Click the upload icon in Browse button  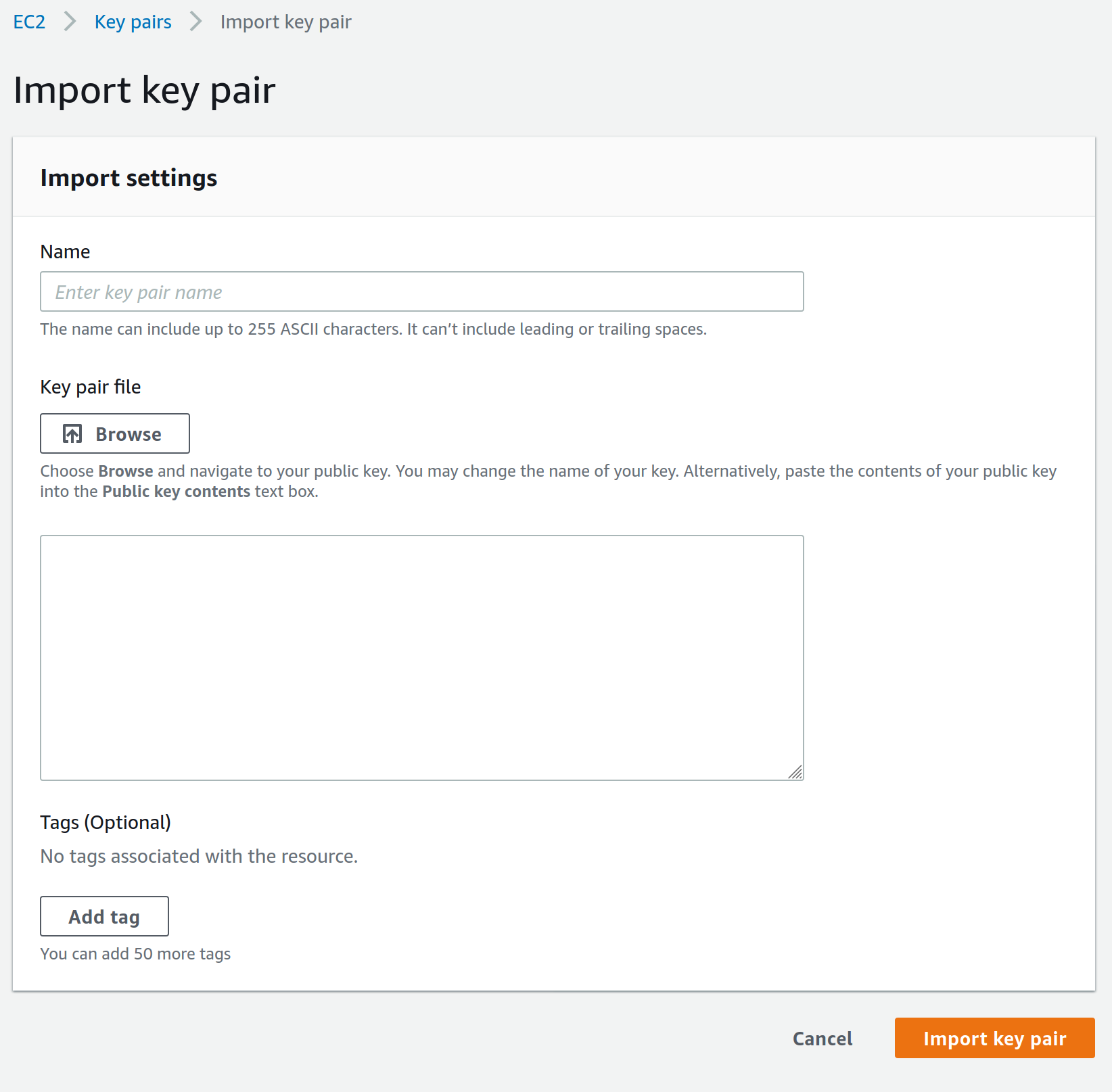(72, 434)
